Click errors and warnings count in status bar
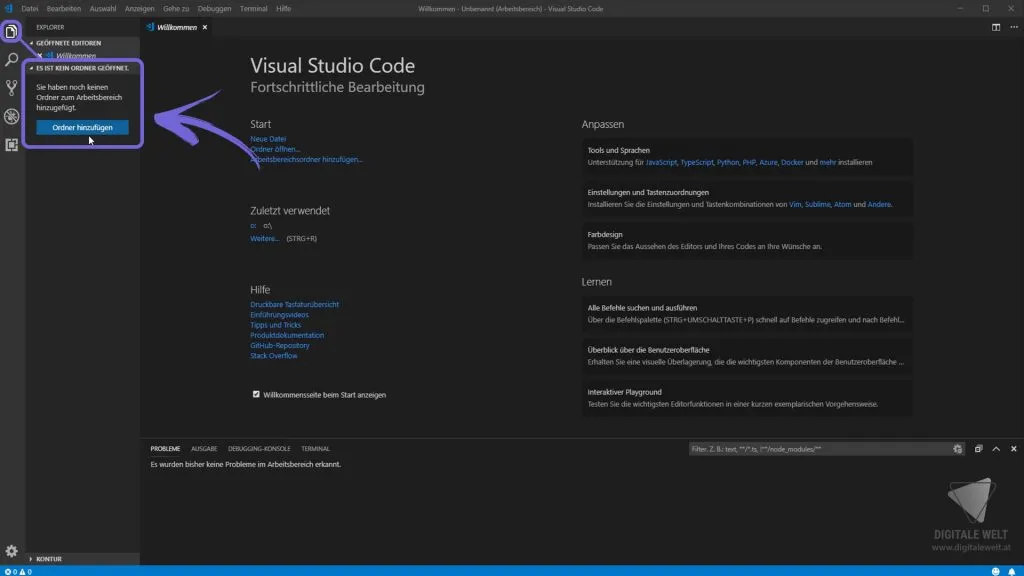The image size is (1024, 576). [18, 571]
